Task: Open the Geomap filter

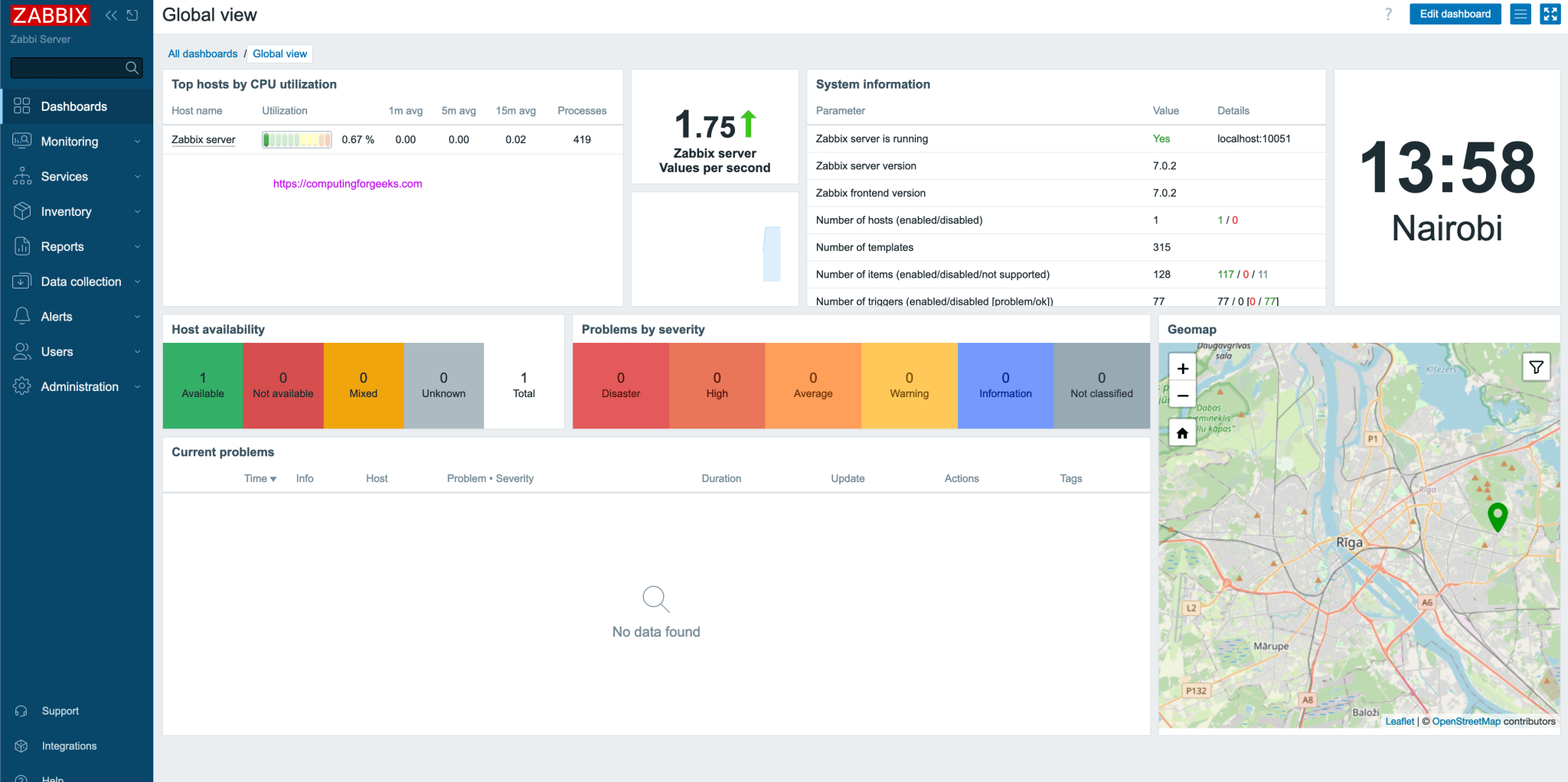Action: pos(1536,367)
